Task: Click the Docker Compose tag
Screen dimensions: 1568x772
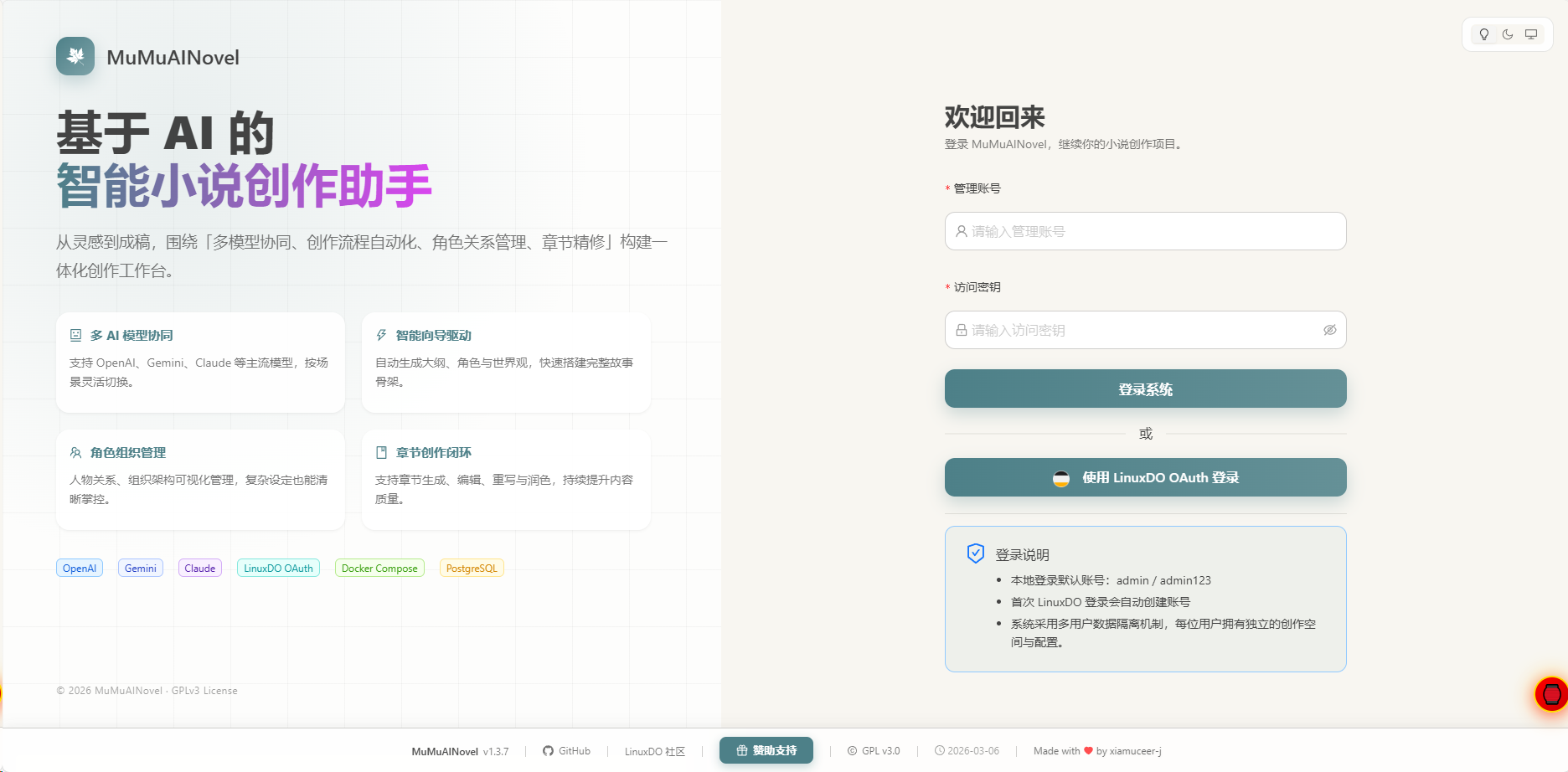Action: [x=379, y=568]
